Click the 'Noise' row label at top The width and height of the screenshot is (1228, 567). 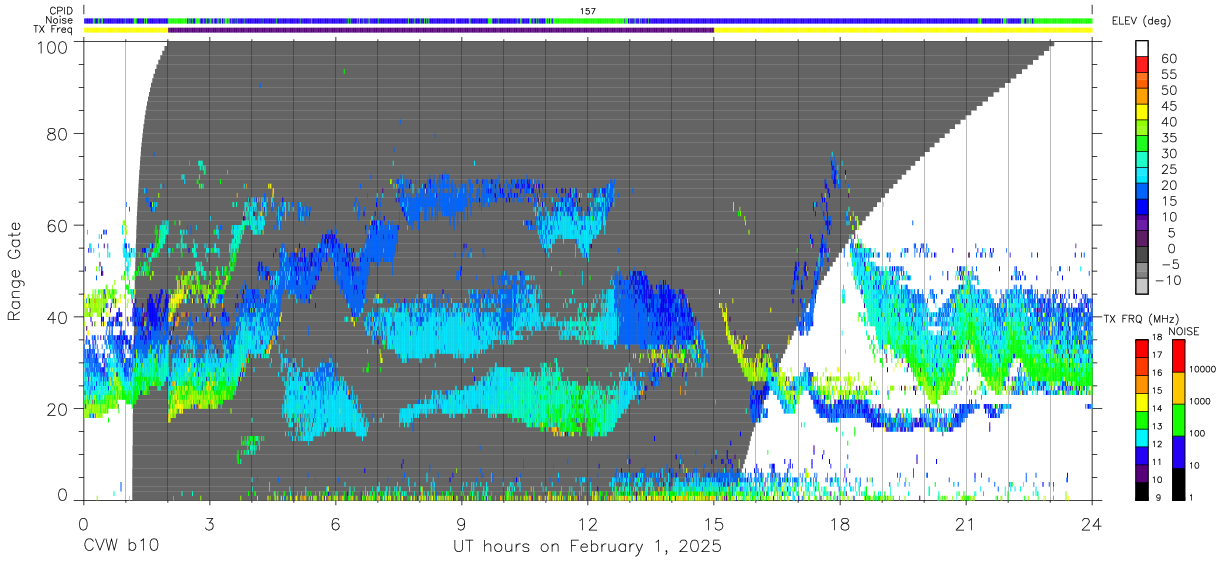(x=61, y=20)
